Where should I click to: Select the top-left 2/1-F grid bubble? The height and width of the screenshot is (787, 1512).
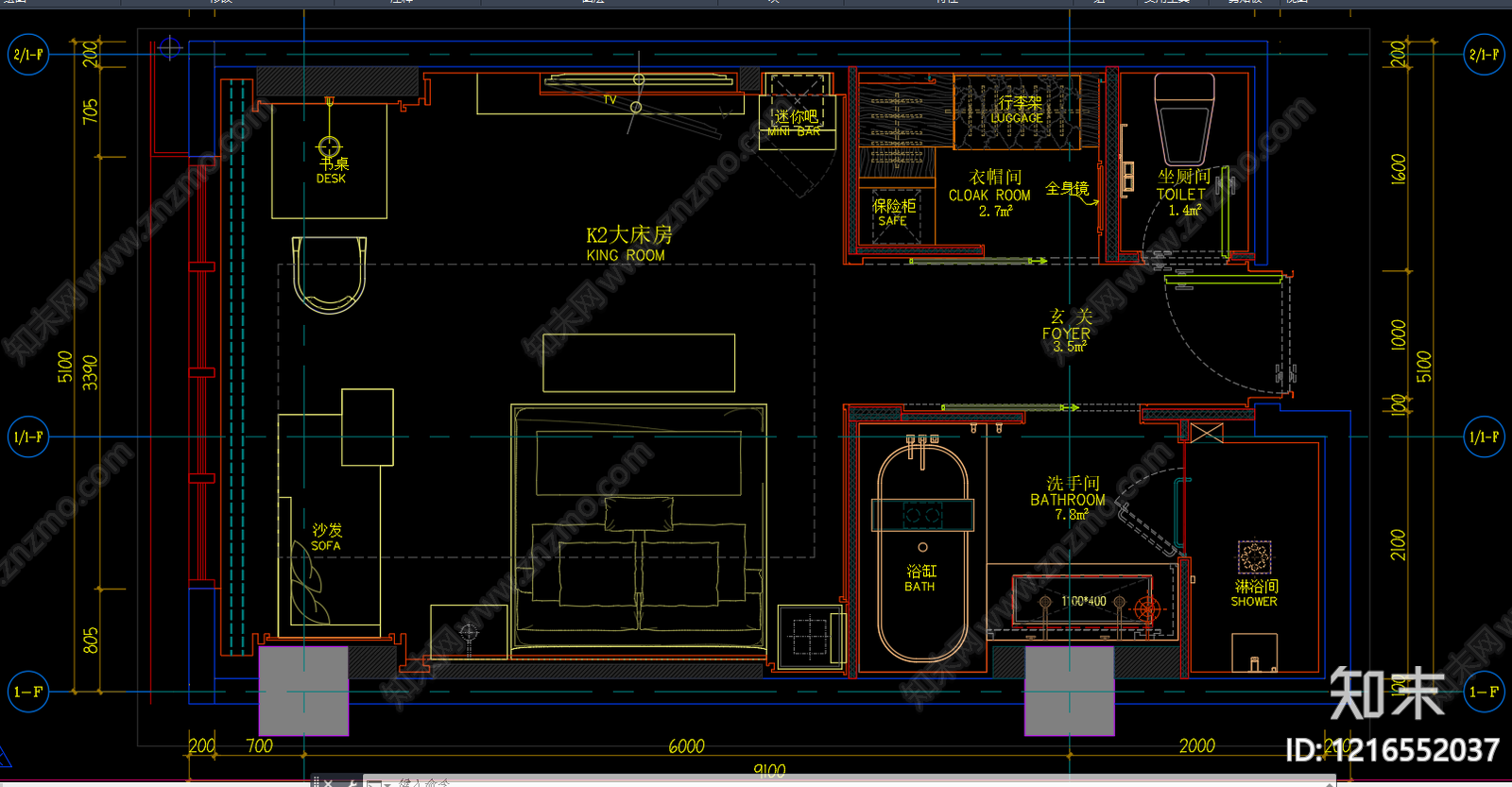pyautogui.click(x=28, y=55)
